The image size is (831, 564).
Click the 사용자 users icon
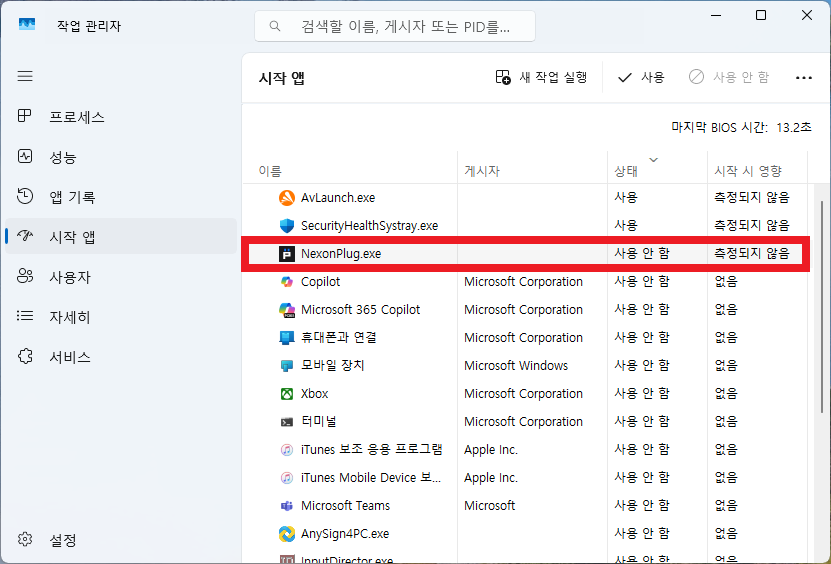point(25,276)
